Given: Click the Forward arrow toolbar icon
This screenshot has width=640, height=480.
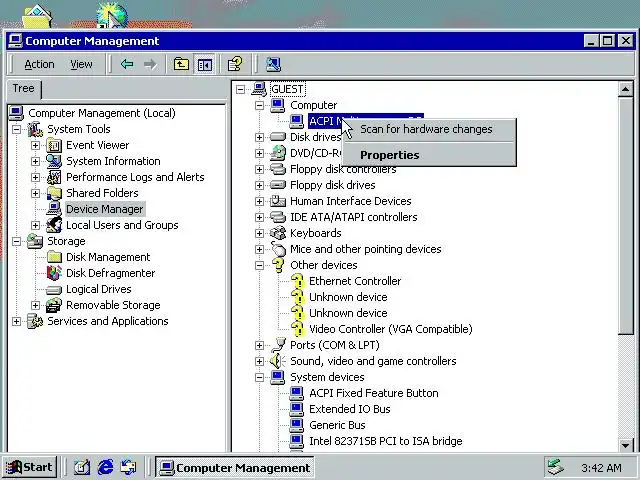Looking at the screenshot, I should pyautogui.click(x=150, y=64).
